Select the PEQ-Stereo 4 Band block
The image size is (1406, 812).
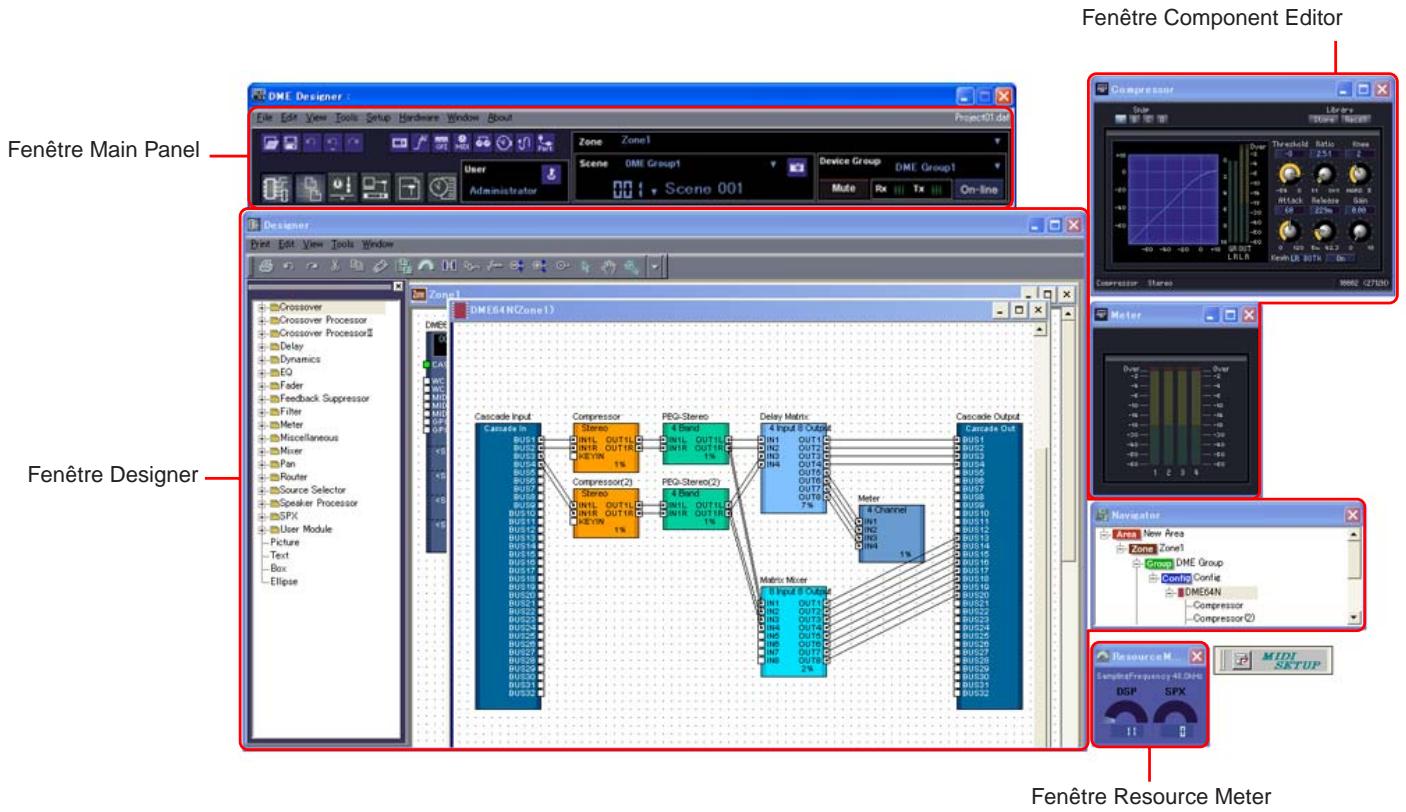695,444
